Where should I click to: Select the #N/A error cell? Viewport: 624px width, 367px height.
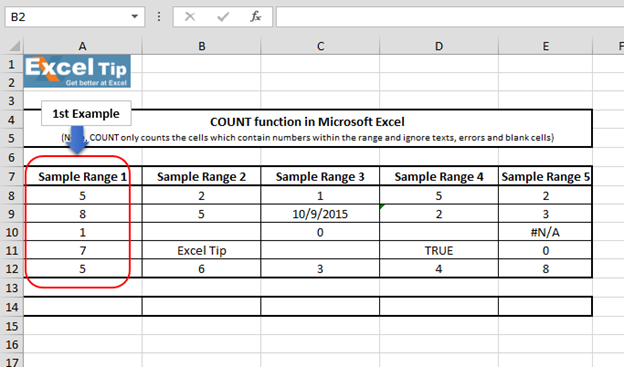(x=546, y=232)
